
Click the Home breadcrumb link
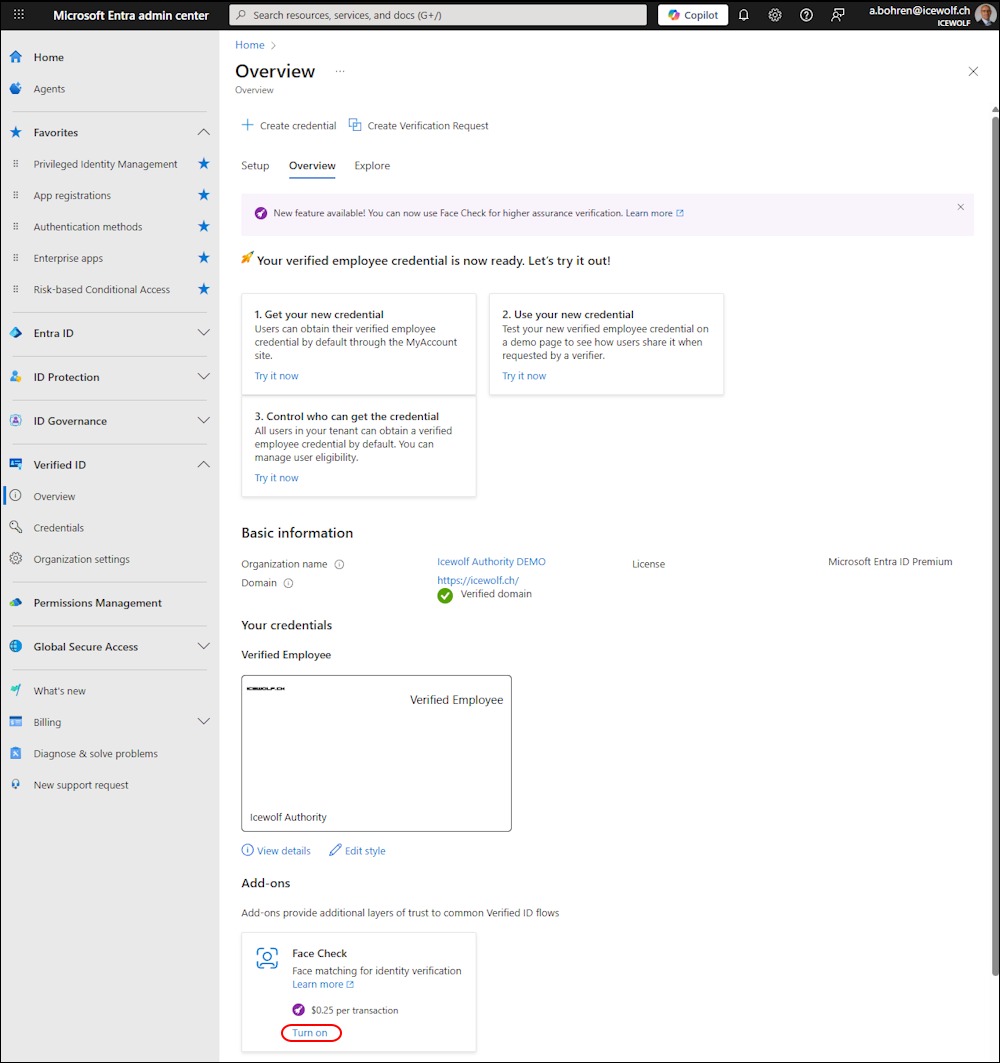click(x=249, y=45)
